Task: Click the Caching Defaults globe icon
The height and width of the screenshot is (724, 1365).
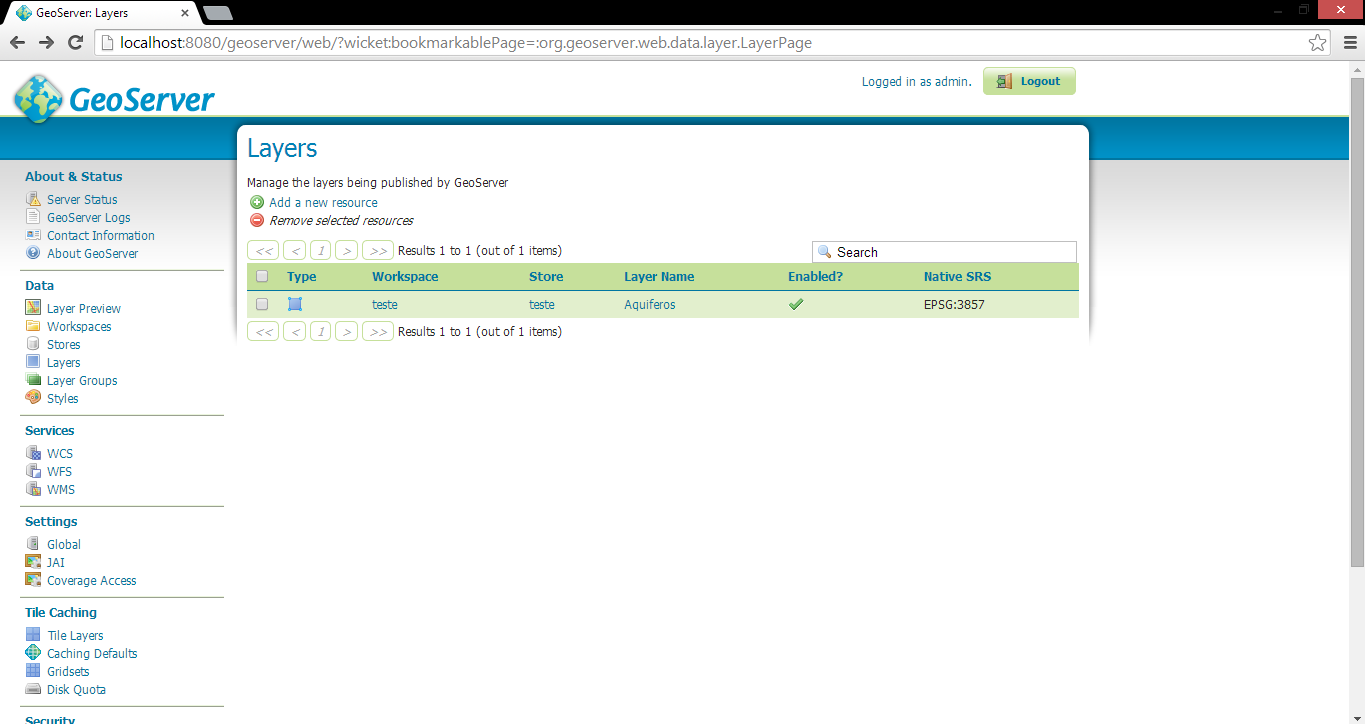Action: 33,653
